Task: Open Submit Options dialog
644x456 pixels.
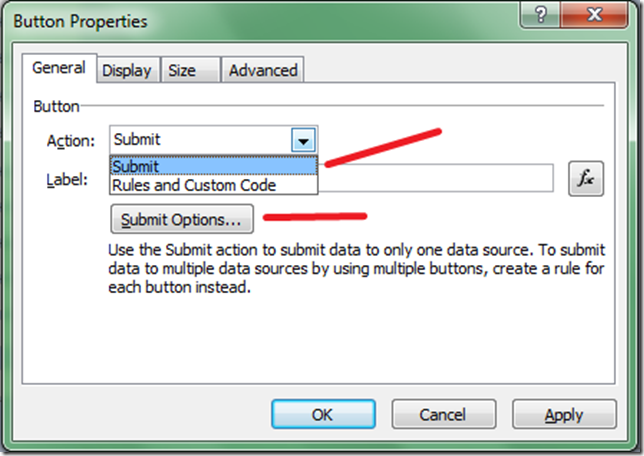Action: click(181, 218)
